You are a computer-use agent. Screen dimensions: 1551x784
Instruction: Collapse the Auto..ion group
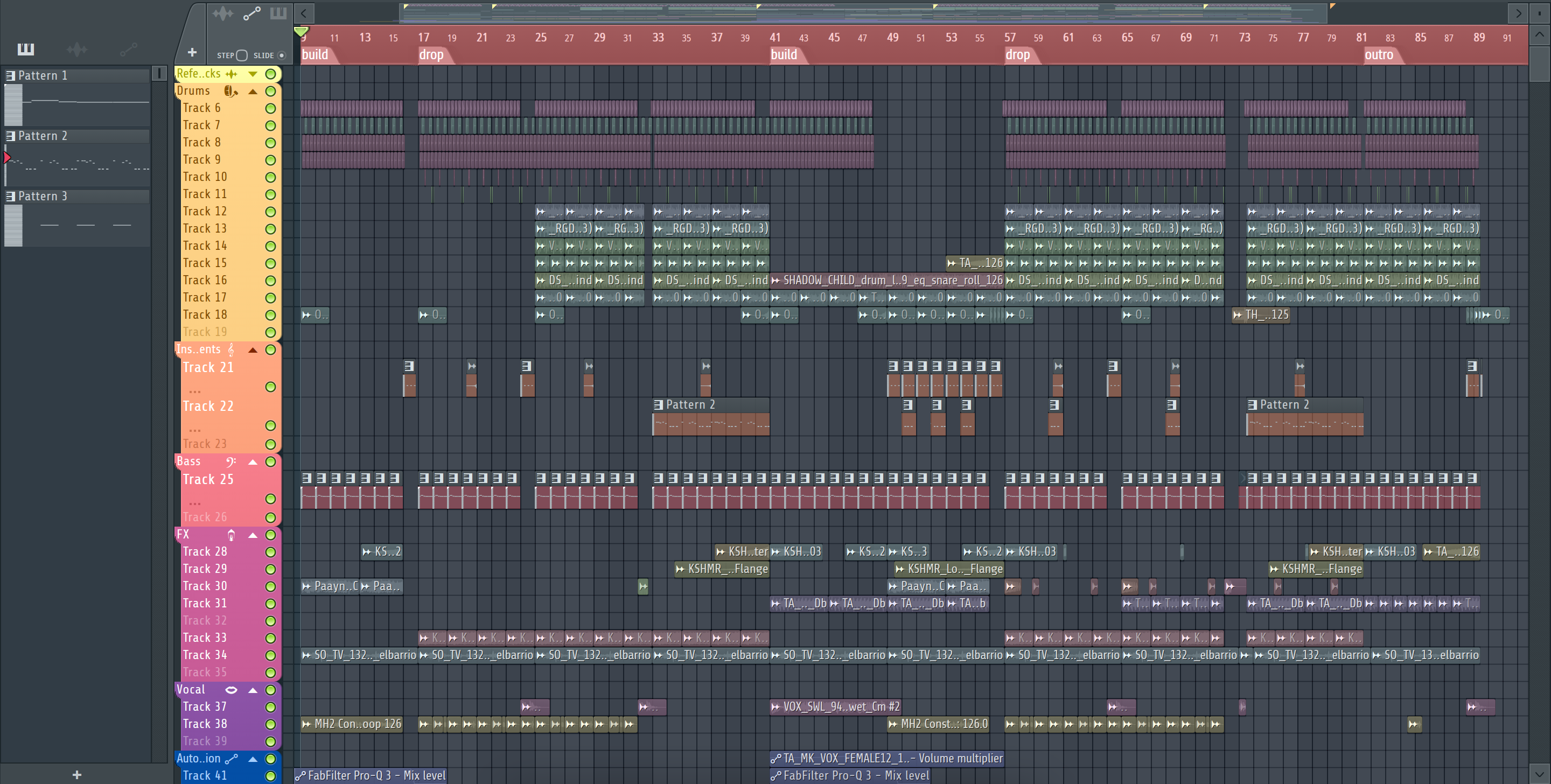pyautogui.click(x=253, y=759)
